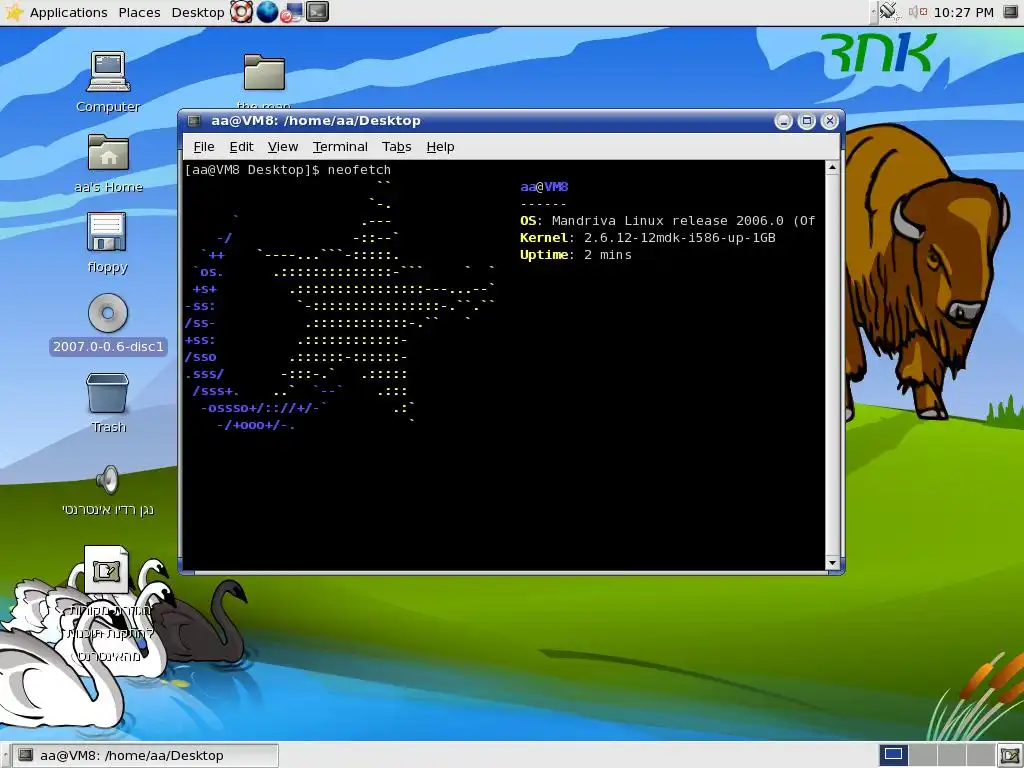Select the launcher file icon over the swans
This screenshot has width=1024, height=768.
click(106, 569)
